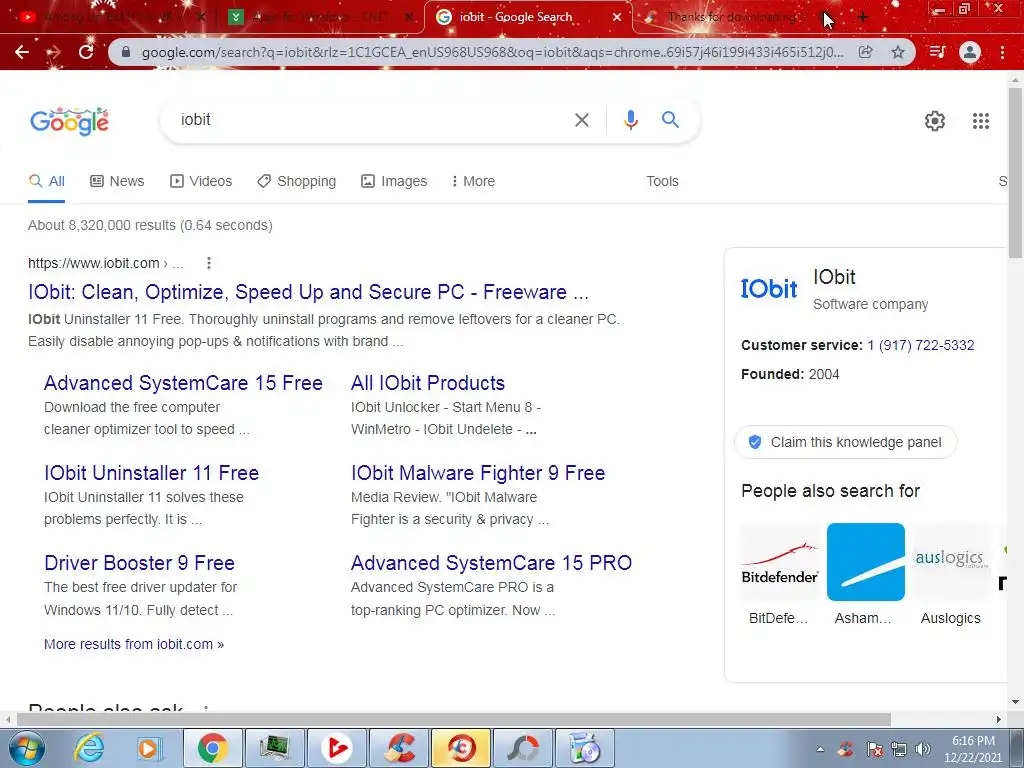Open the media controls icon in toolbar
Viewport: 1024px width, 768px height.
937,52
